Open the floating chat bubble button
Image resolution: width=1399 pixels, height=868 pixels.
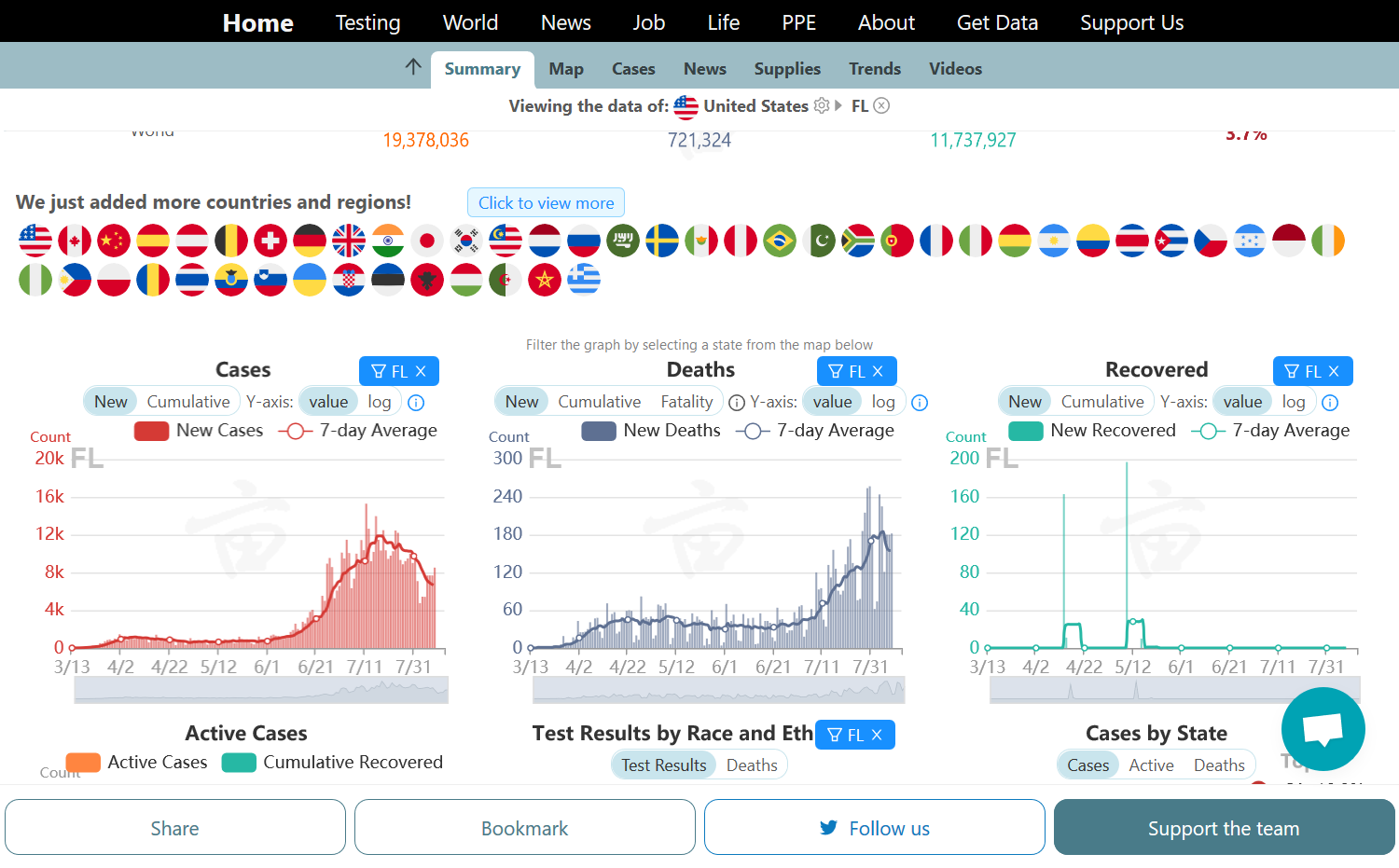click(1323, 729)
